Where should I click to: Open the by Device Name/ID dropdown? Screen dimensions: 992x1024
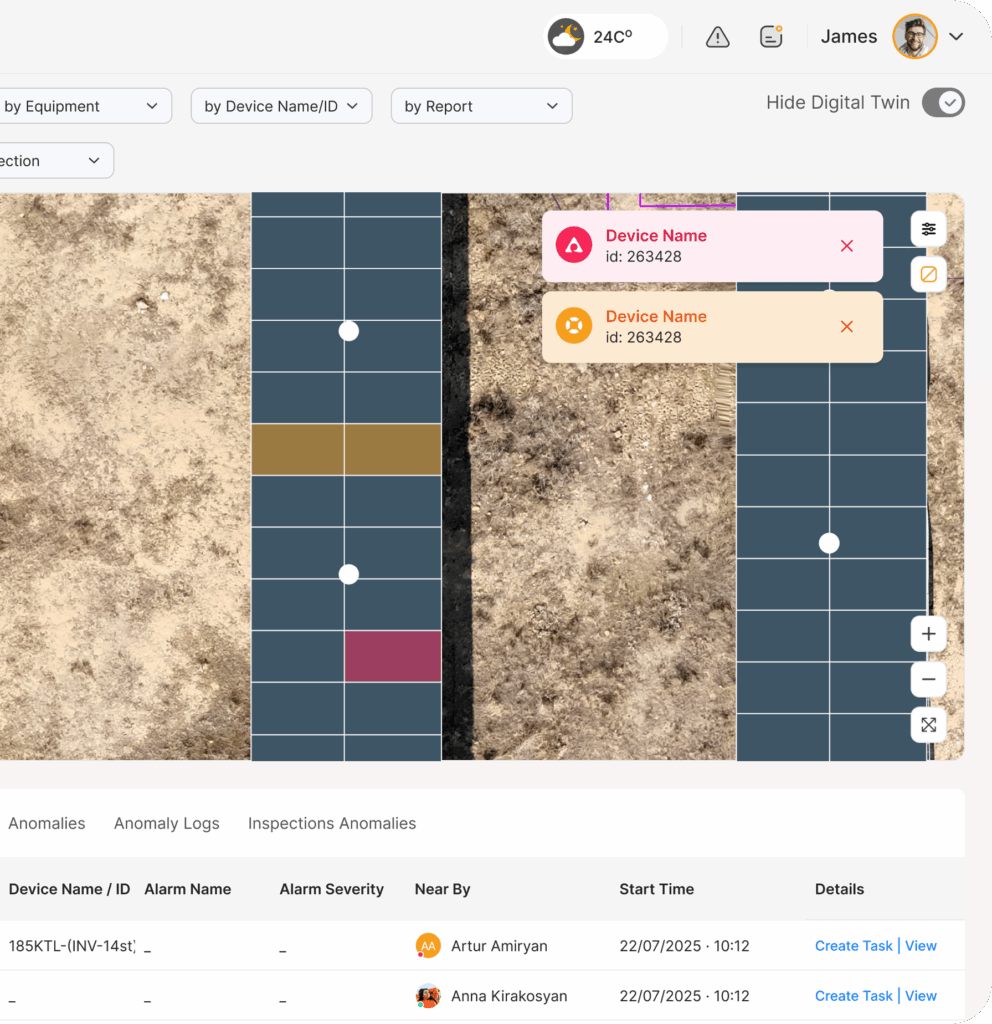pos(281,106)
